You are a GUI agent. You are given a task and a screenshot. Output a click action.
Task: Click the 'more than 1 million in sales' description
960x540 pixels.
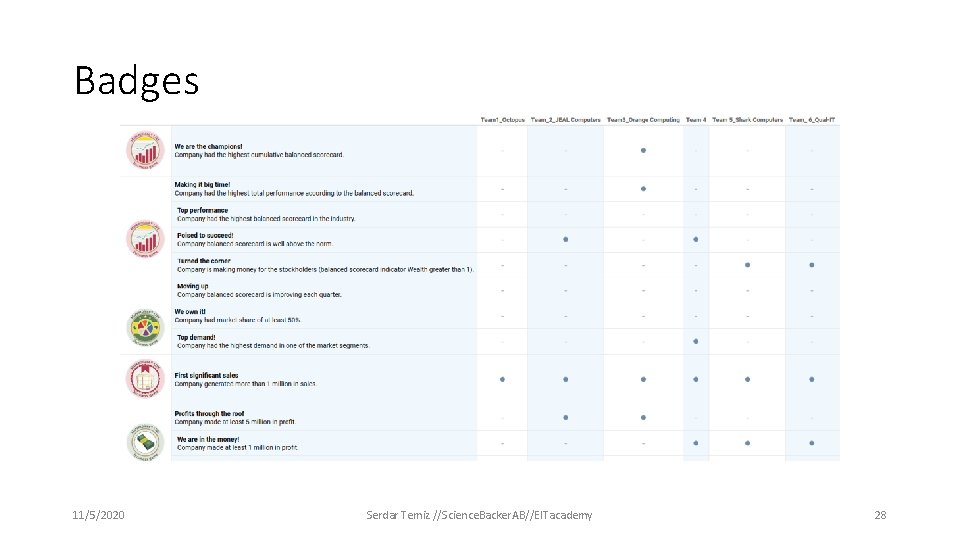[x=245, y=384]
